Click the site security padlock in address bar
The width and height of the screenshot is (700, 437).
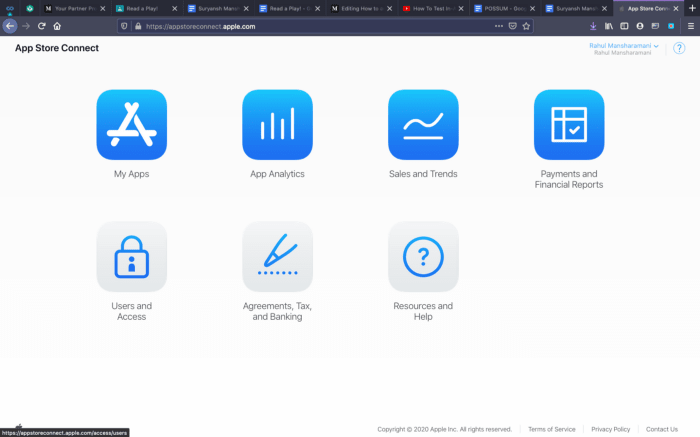pos(138,26)
